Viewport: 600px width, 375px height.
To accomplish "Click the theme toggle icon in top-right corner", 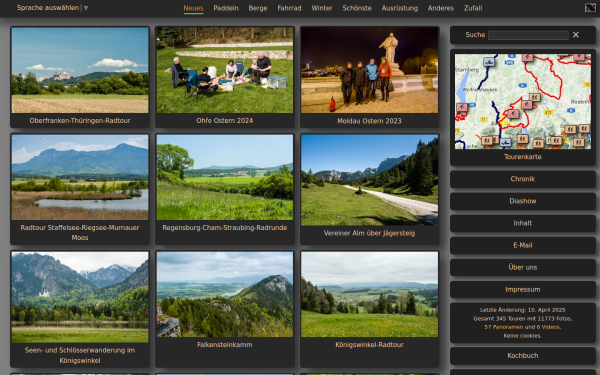I will (x=590, y=8).
